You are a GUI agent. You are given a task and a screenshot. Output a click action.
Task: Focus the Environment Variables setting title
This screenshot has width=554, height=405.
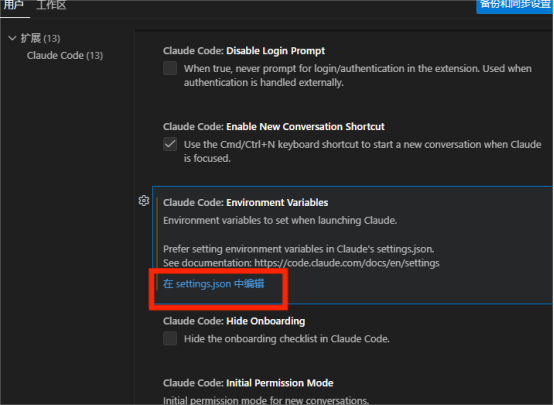click(x=246, y=202)
